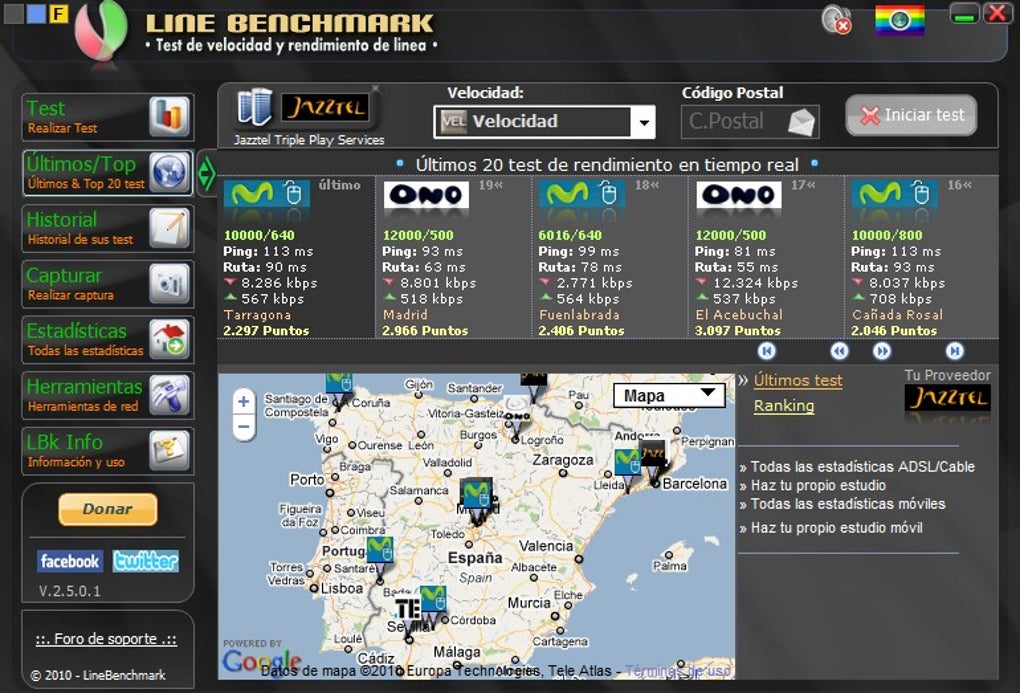Go to previous page of test results
This screenshot has height=693, width=1020.
[x=840, y=351]
